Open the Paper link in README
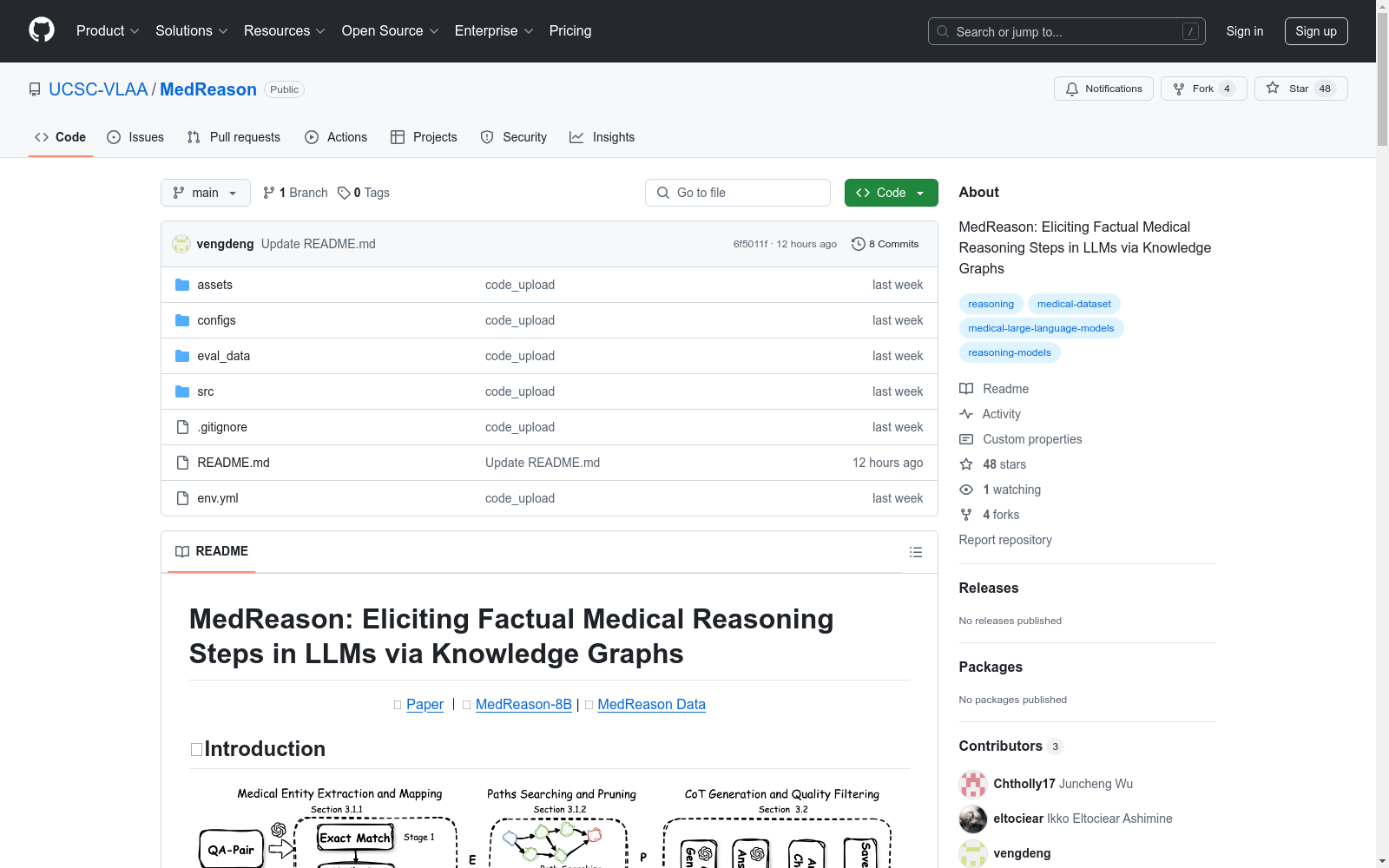Image resolution: width=1389 pixels, height=868 pixels. (x=425, y=704)
